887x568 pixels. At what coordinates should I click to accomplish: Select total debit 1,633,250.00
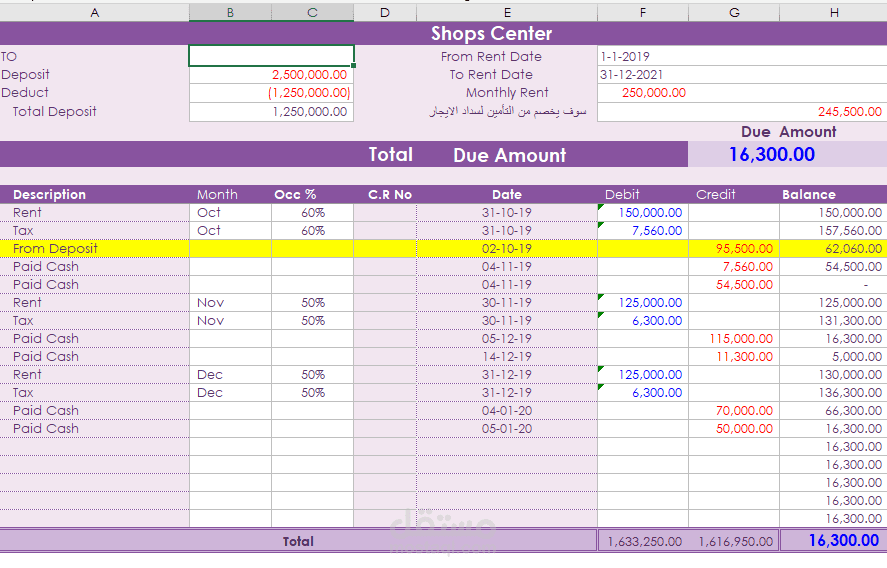643,541
